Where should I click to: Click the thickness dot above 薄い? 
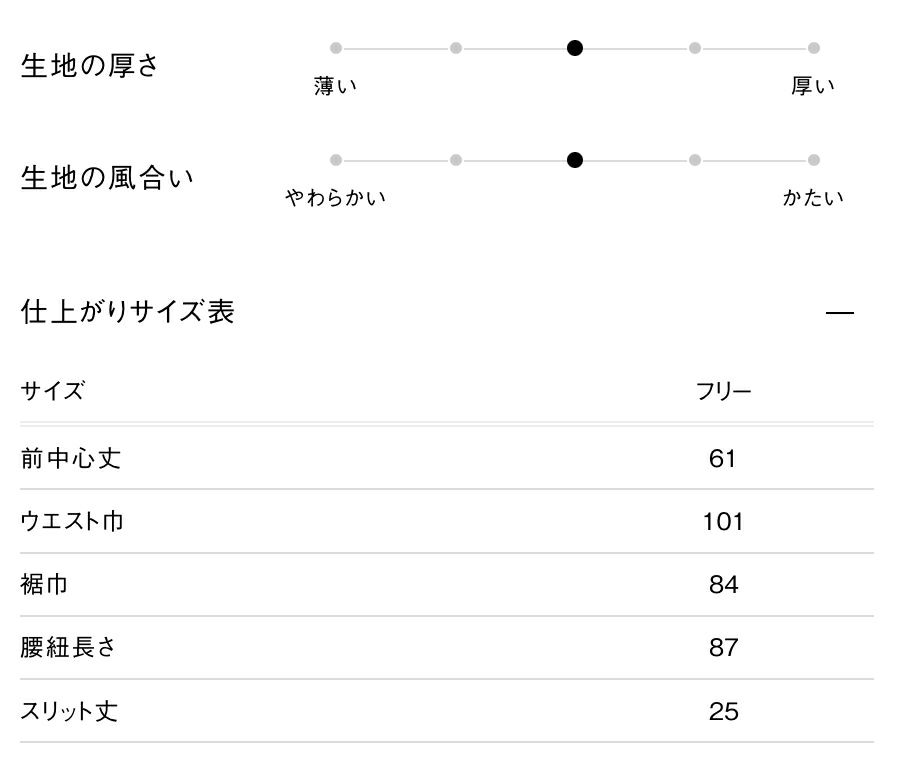[x=336, y=48]
